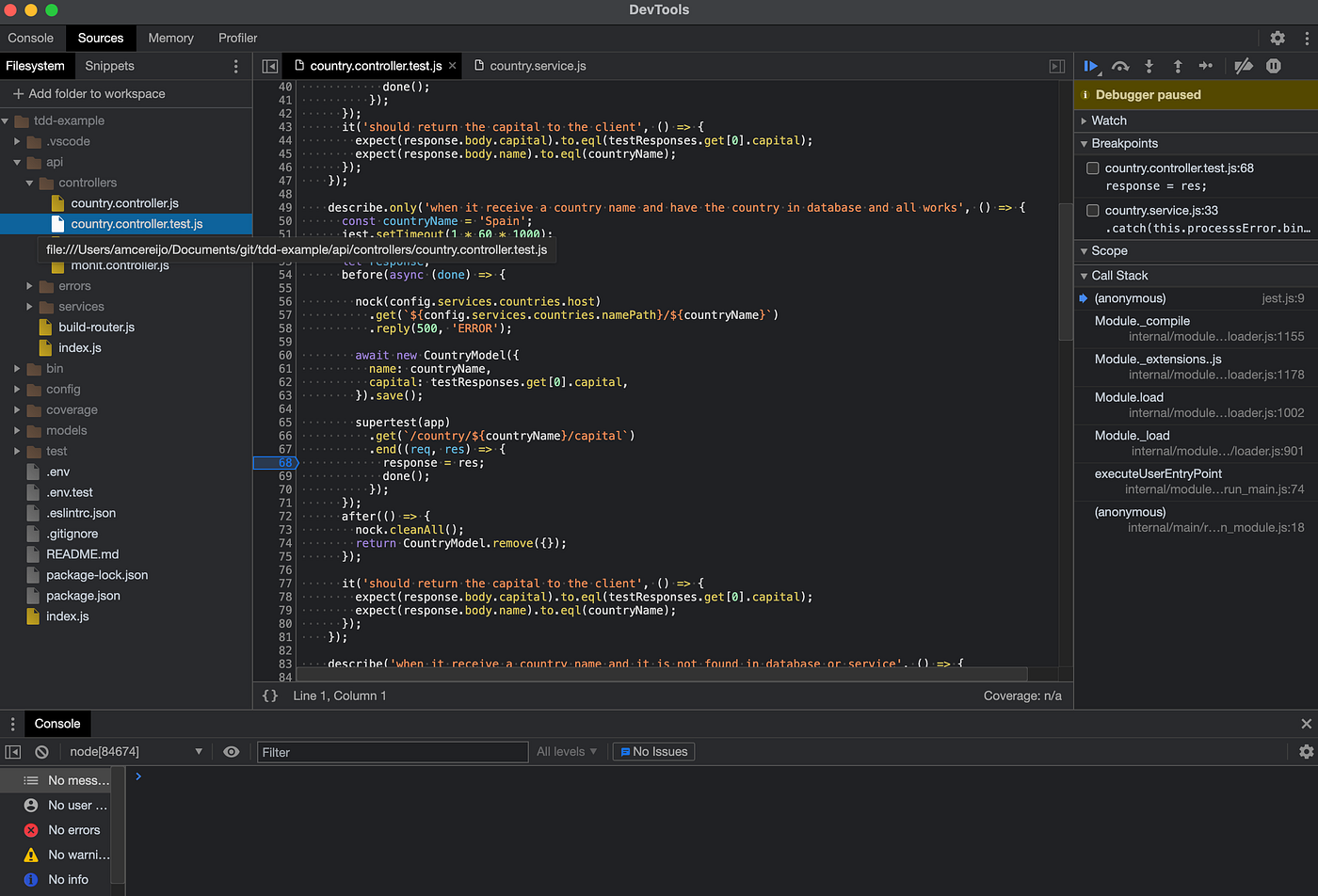Viewport: 1318px width, 896px height.
Task: Click inside the console Filter input field
Action: coord(391,751)
